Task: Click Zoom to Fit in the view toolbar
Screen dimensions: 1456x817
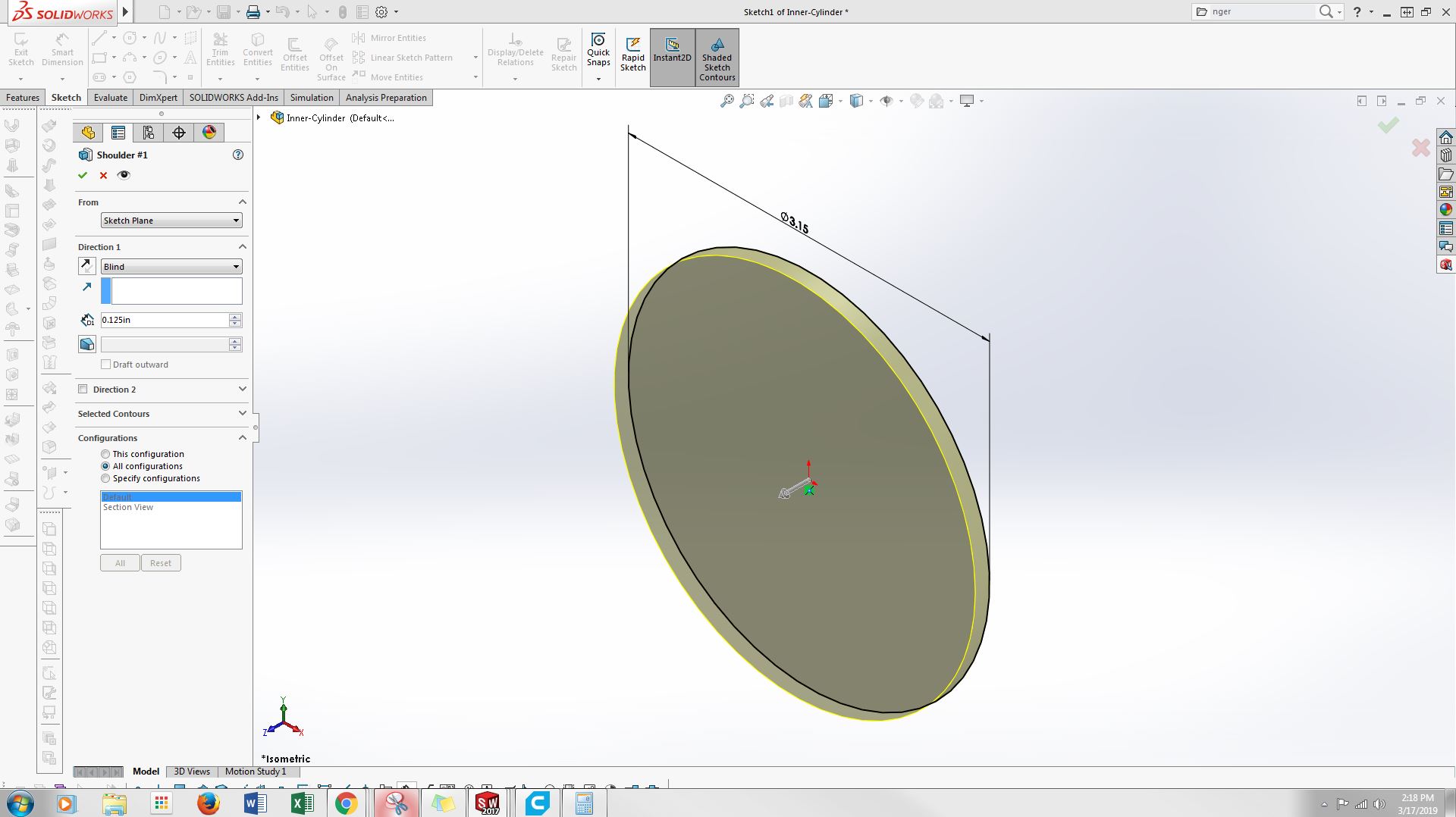Action: coord(726,101)
